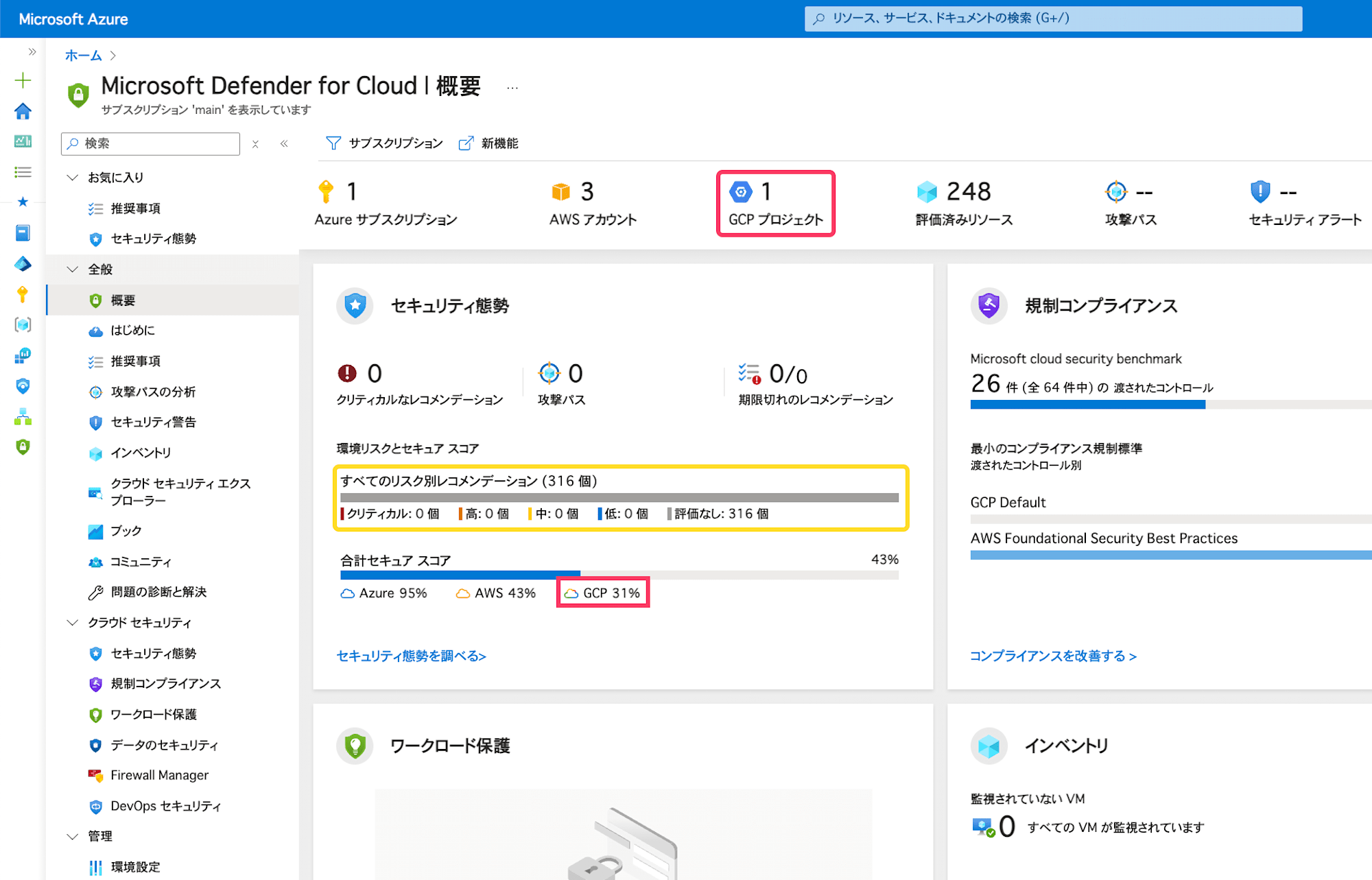The image size is (1372, 880).
Task: Open コミュニティ in sidebar
Action: pos(141,562)
